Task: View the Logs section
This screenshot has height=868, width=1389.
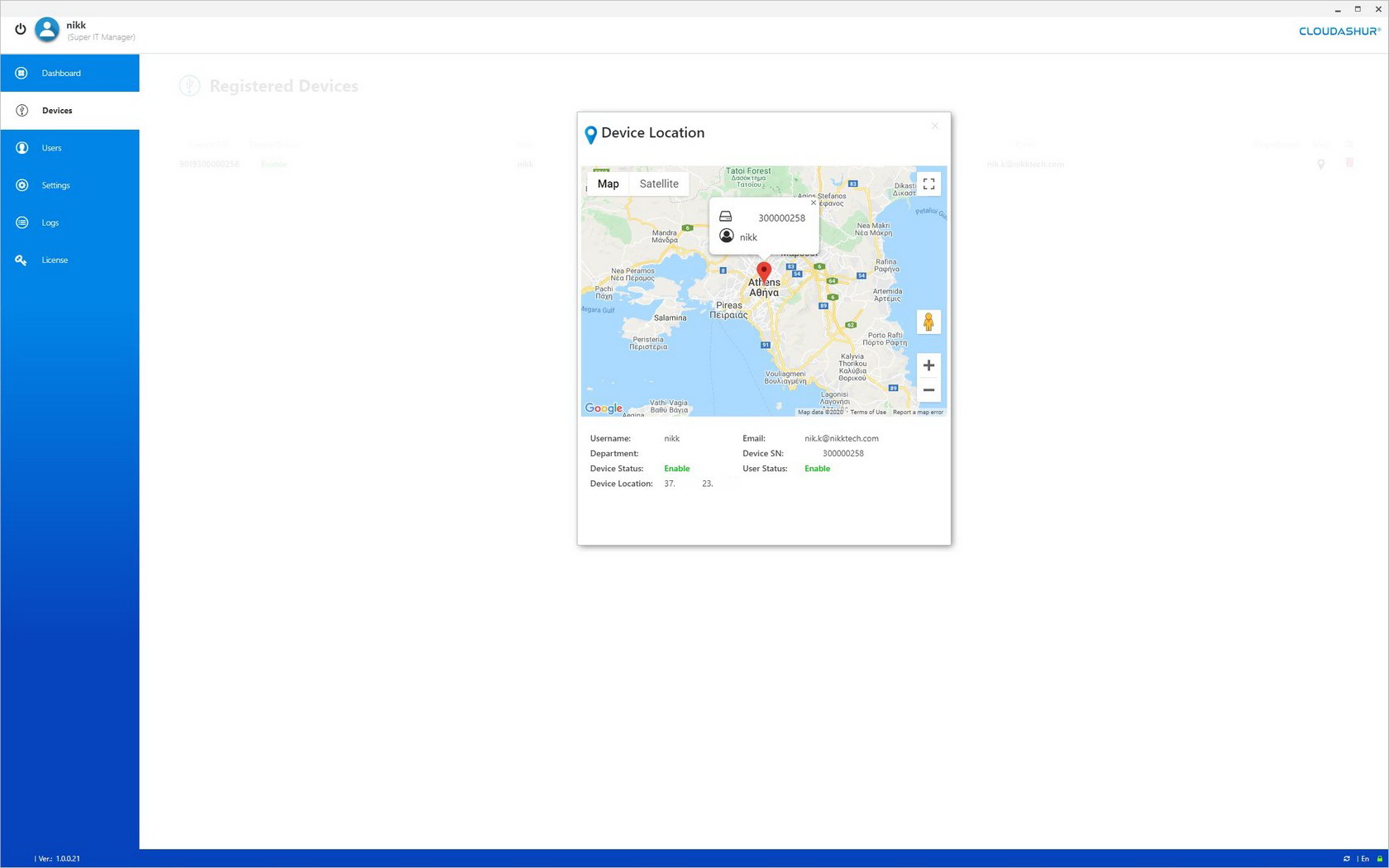Action: coord(69,222)
